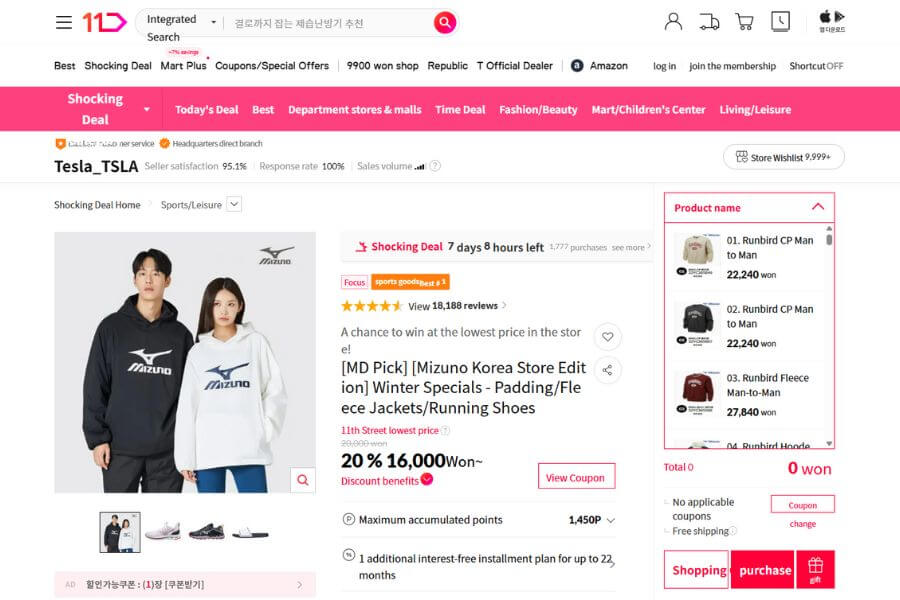Click the View Coupon button
This screenshot has width=900, height=600.
coord(576,477)
